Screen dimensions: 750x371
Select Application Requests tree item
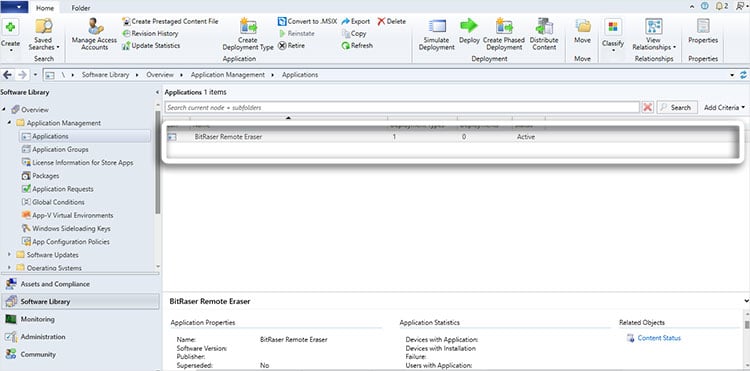pos(58,189)
